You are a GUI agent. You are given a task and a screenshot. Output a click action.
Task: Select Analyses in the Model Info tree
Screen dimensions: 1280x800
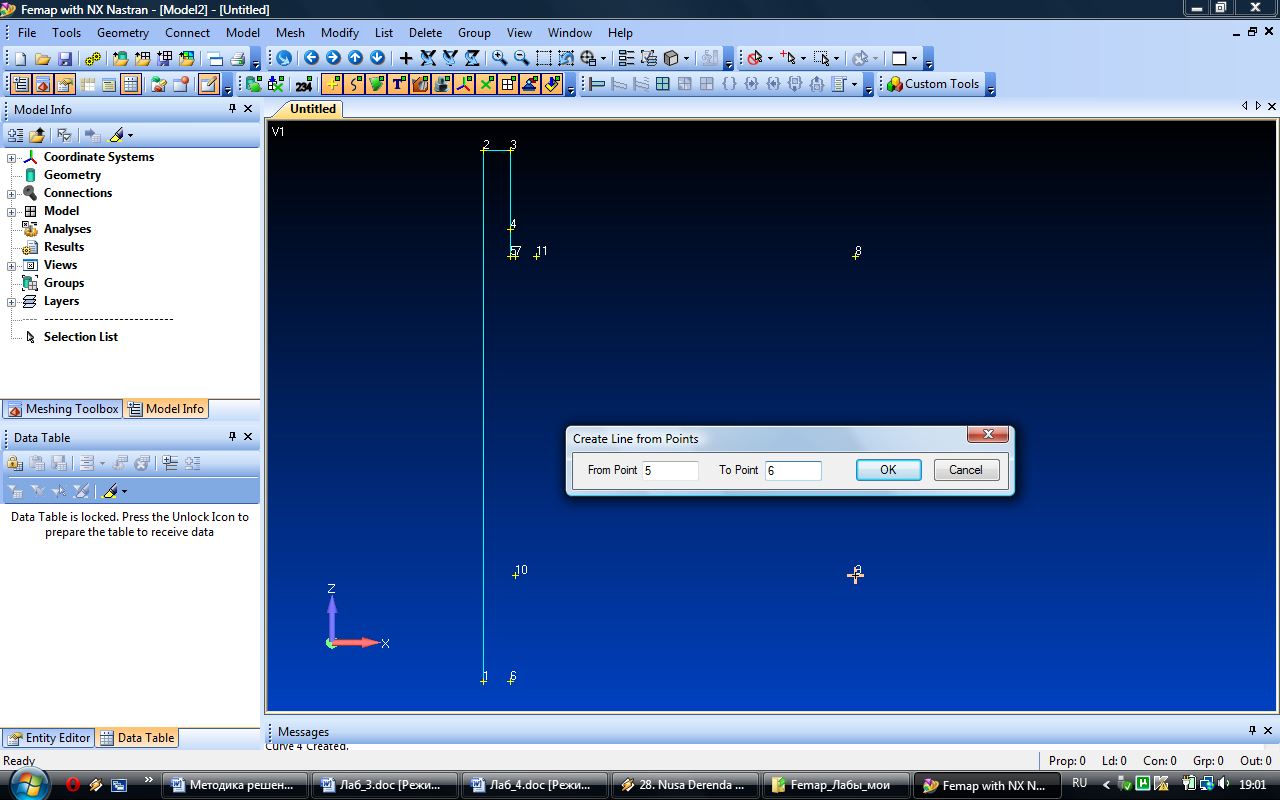tap(67, 229)
